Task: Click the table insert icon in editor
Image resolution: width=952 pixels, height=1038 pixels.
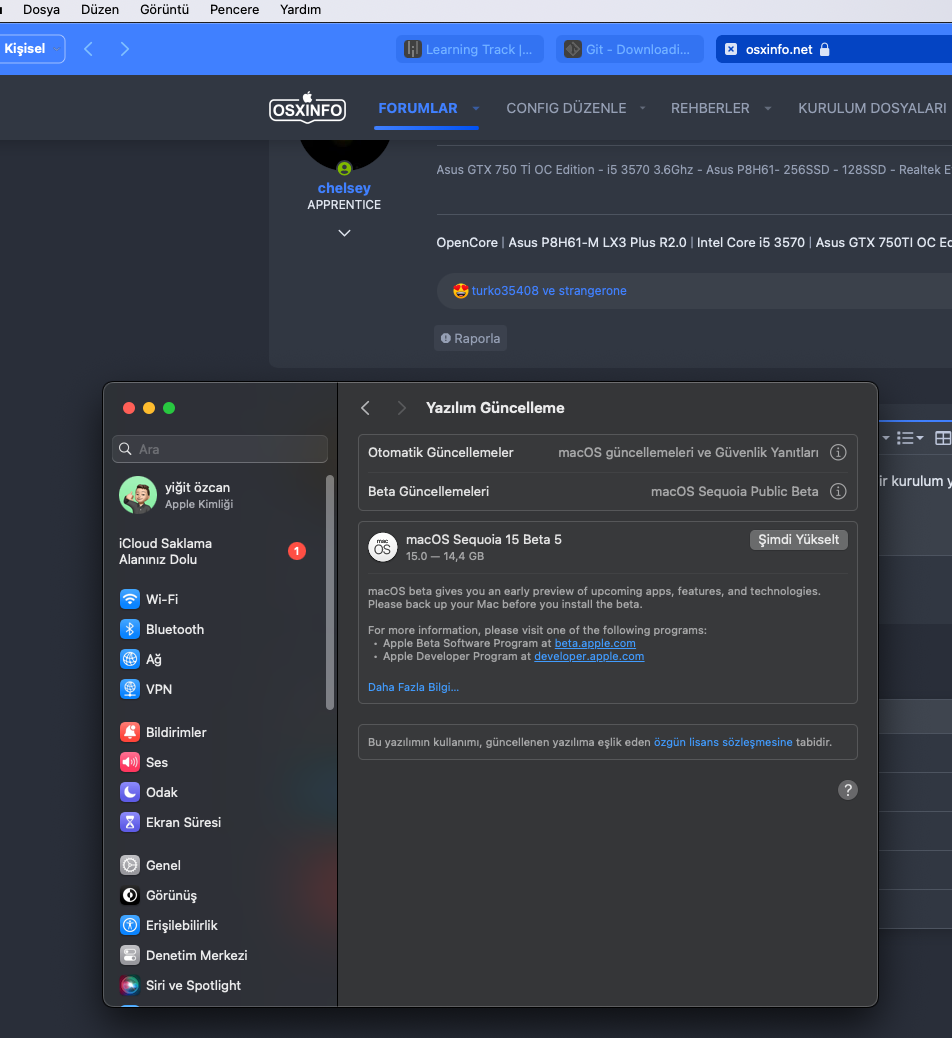Action: (943, 438)
